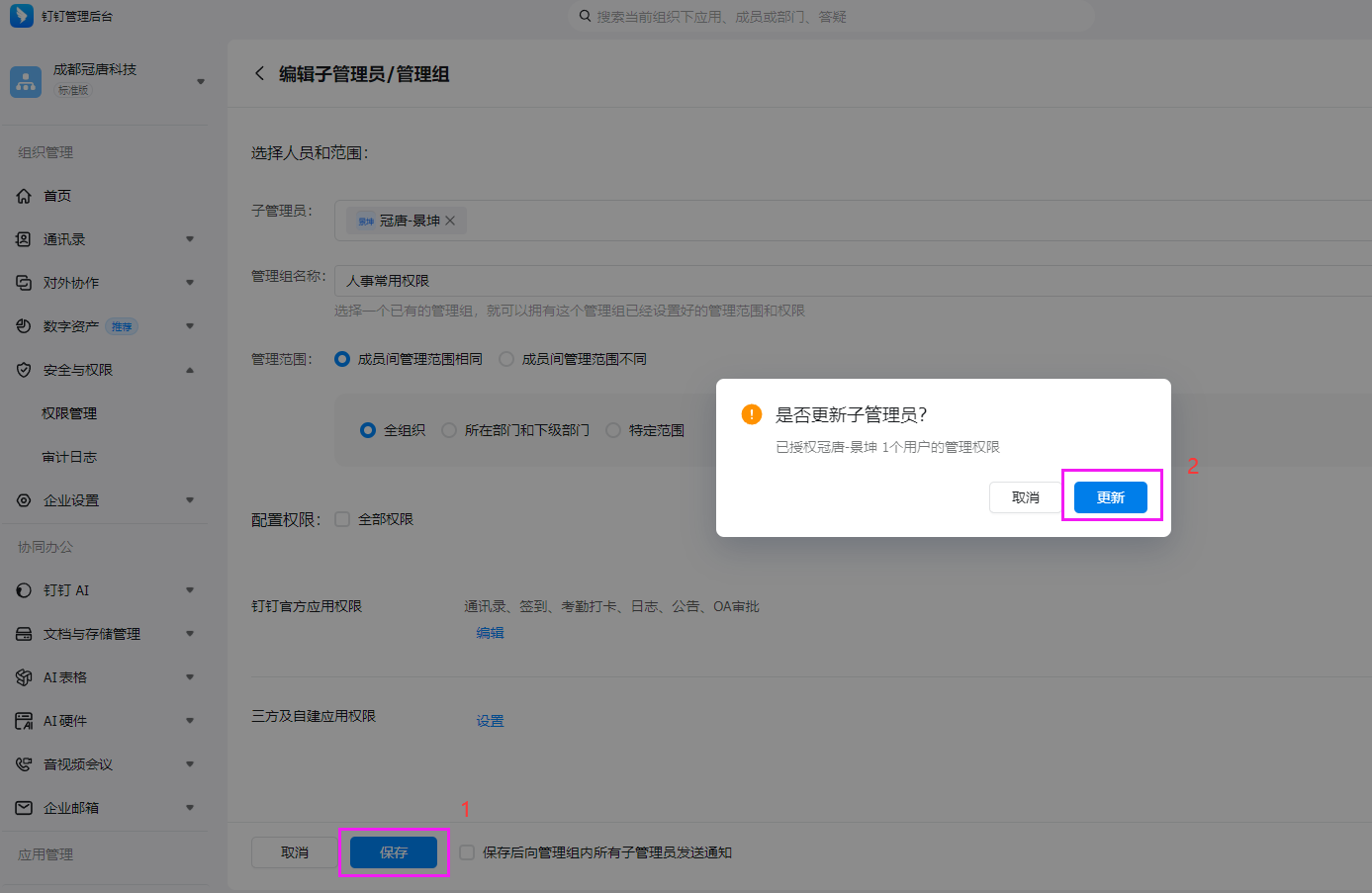Select 成员间管理范围不同 radio button
Image resolution: width=1372 pixels, height=893 pixels.
click(506, 359)
